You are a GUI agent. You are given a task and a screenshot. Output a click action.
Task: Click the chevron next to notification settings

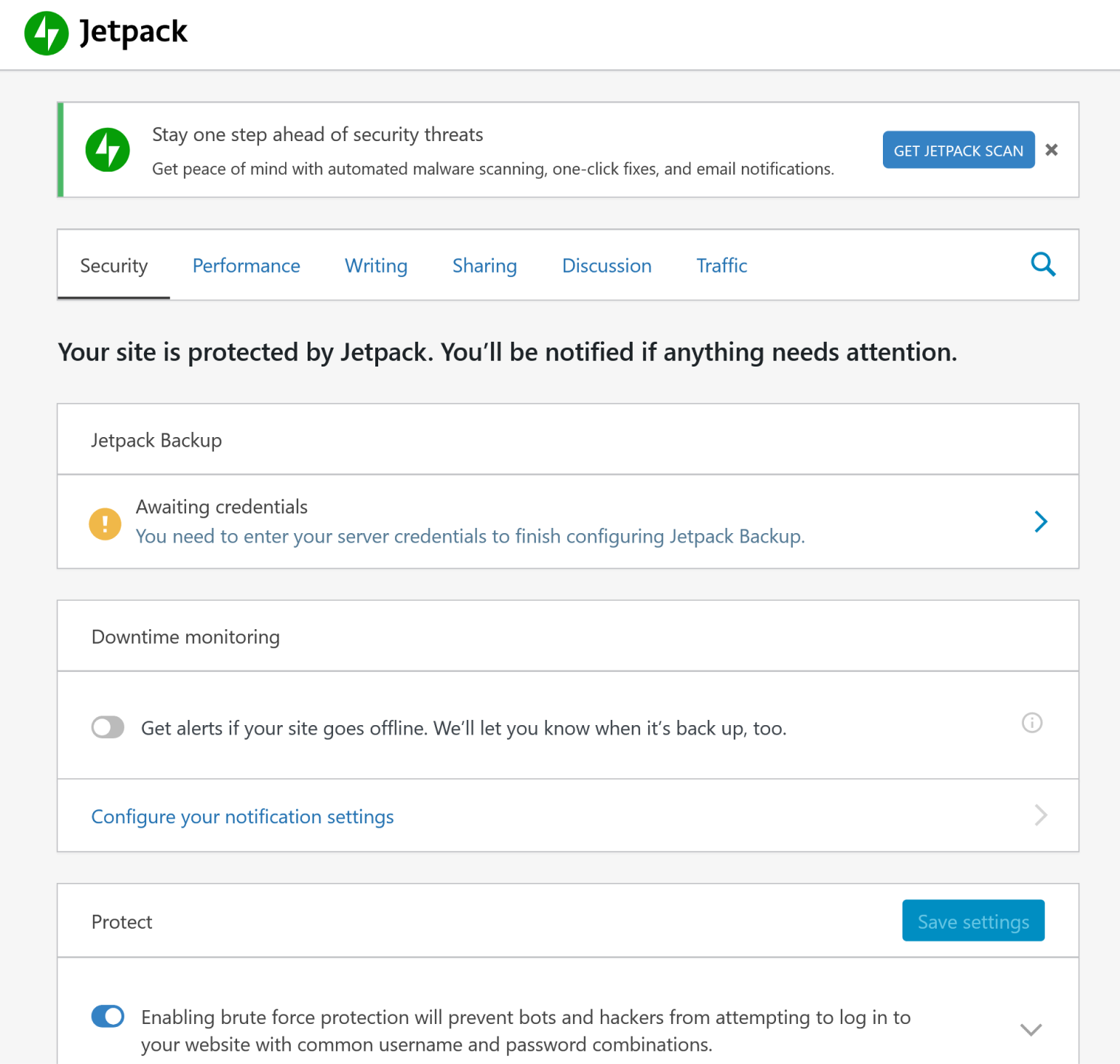pyautogui.click(x=1041, y=815)
